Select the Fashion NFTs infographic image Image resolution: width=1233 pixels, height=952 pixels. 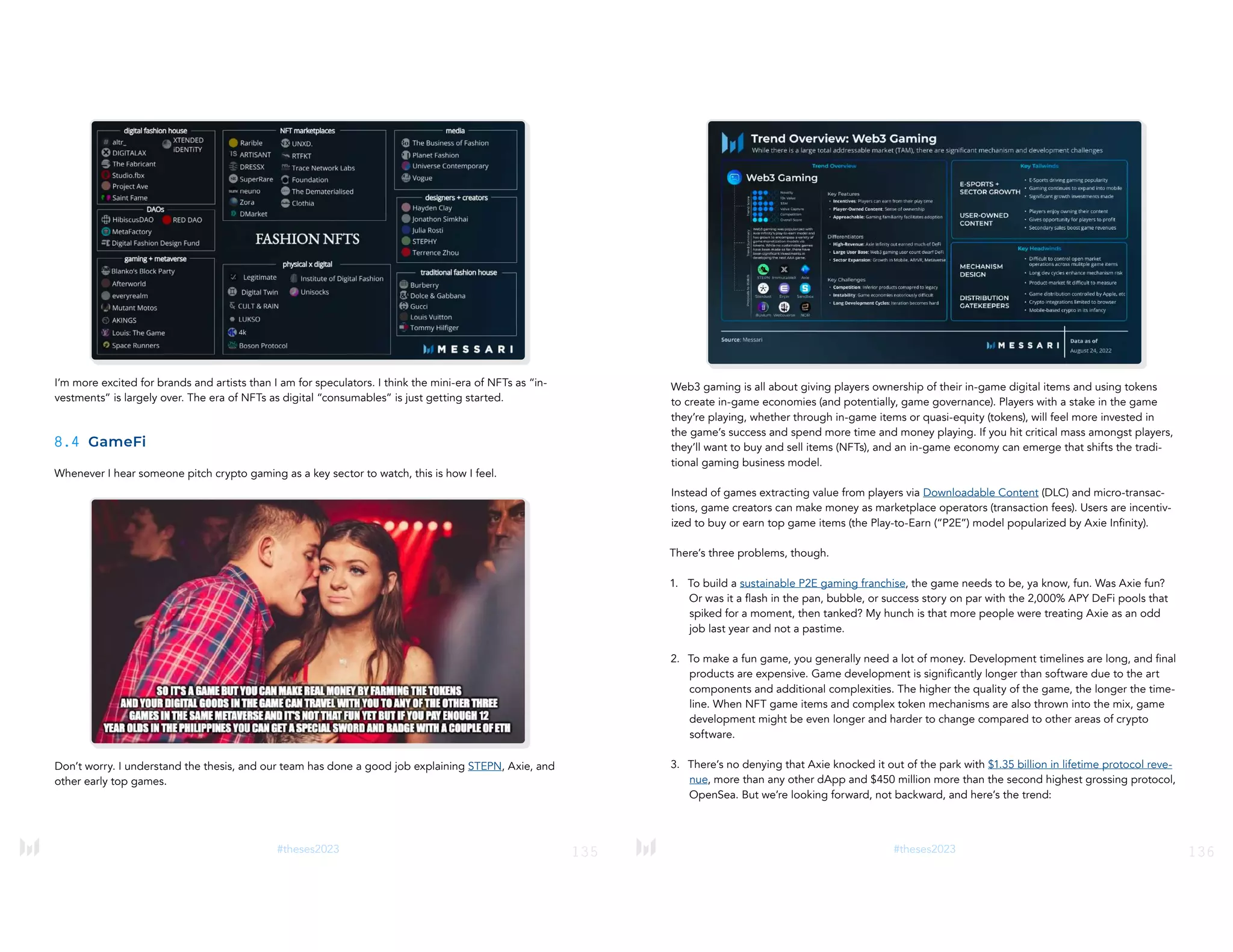pos(308,240)
